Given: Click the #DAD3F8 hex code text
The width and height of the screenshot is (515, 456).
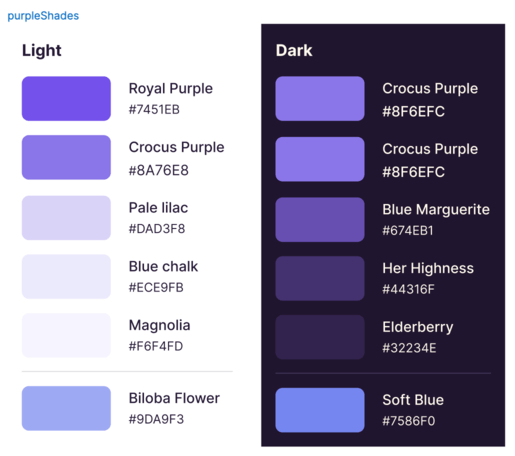Looking at the screenshot, I should click(157, 229).
